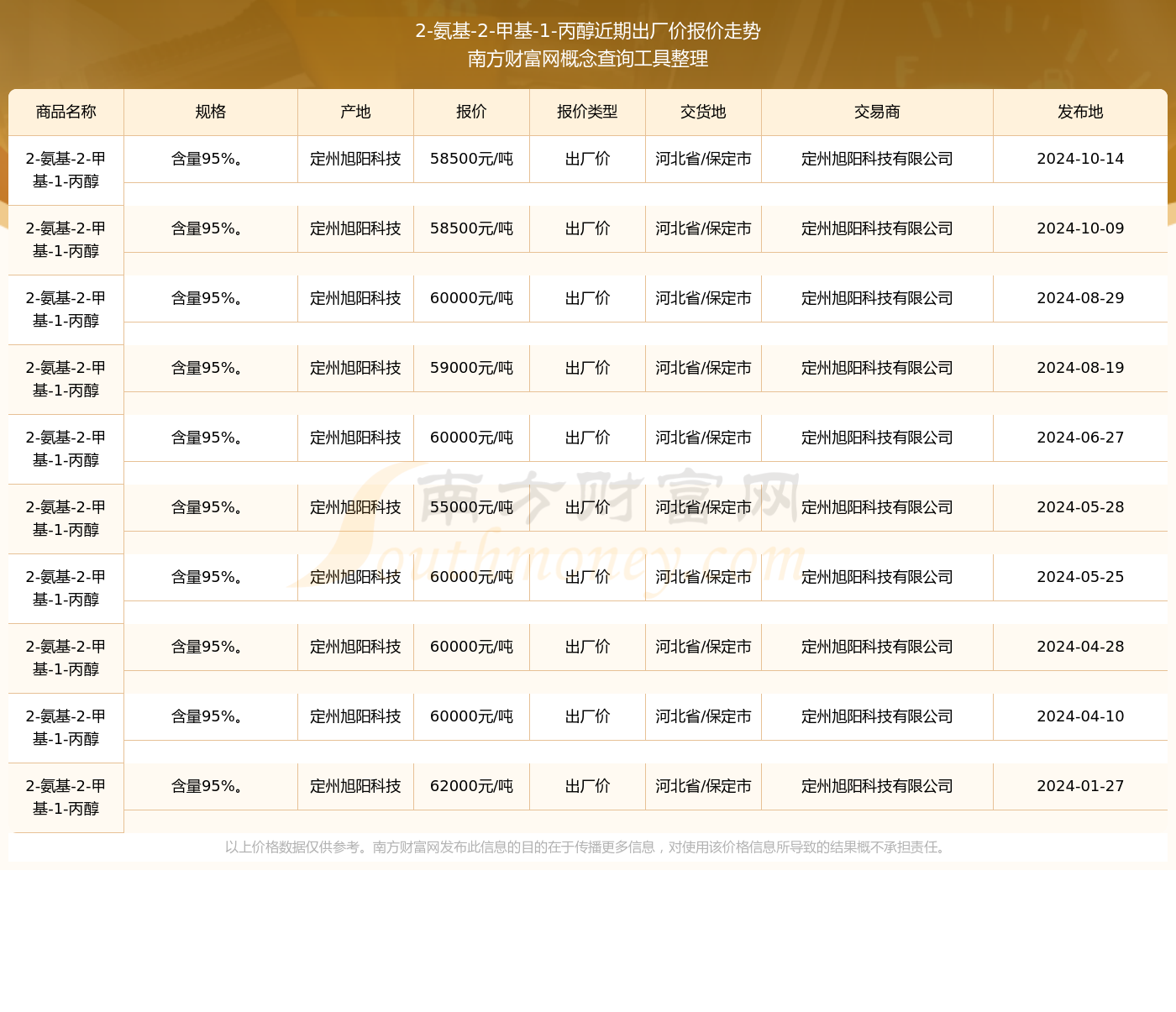Click product name in 2024-01-27 row
The width and height of the screenshot is (1176, 1012).
point(66,798)
